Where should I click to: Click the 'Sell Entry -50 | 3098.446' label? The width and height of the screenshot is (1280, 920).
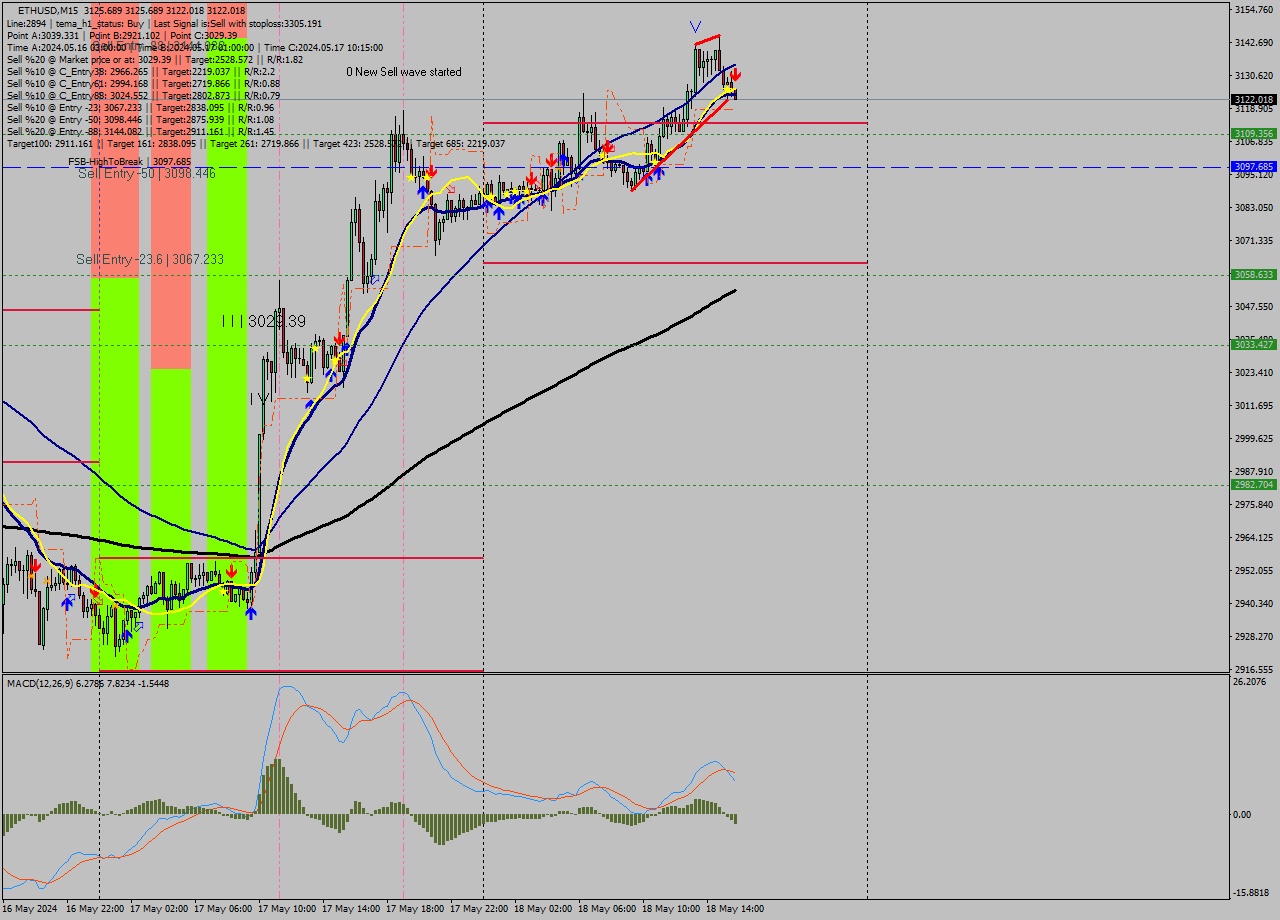coord(147,173)
